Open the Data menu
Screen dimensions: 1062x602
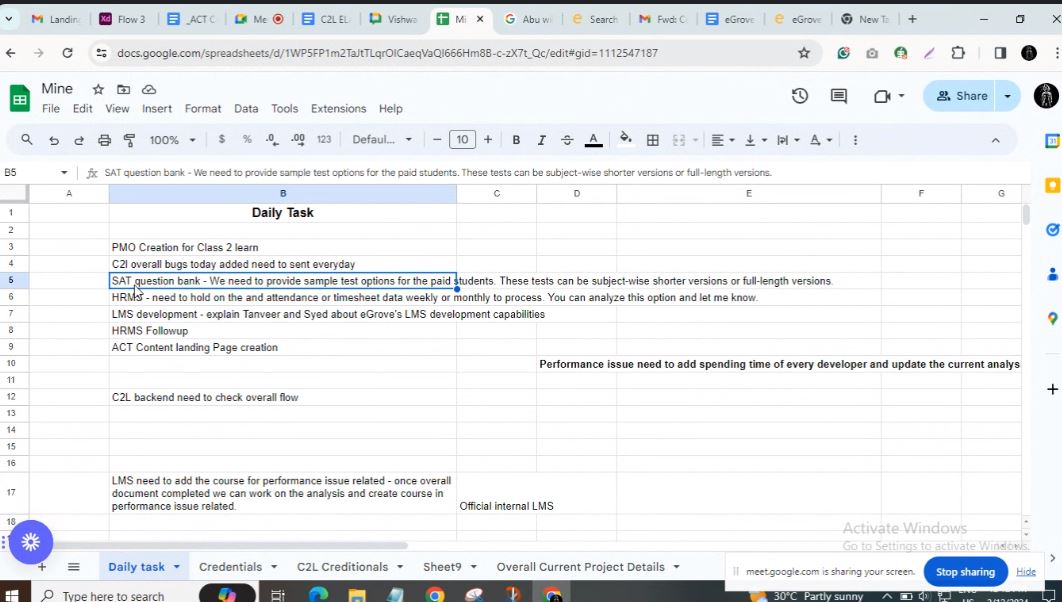pos(246,108)
